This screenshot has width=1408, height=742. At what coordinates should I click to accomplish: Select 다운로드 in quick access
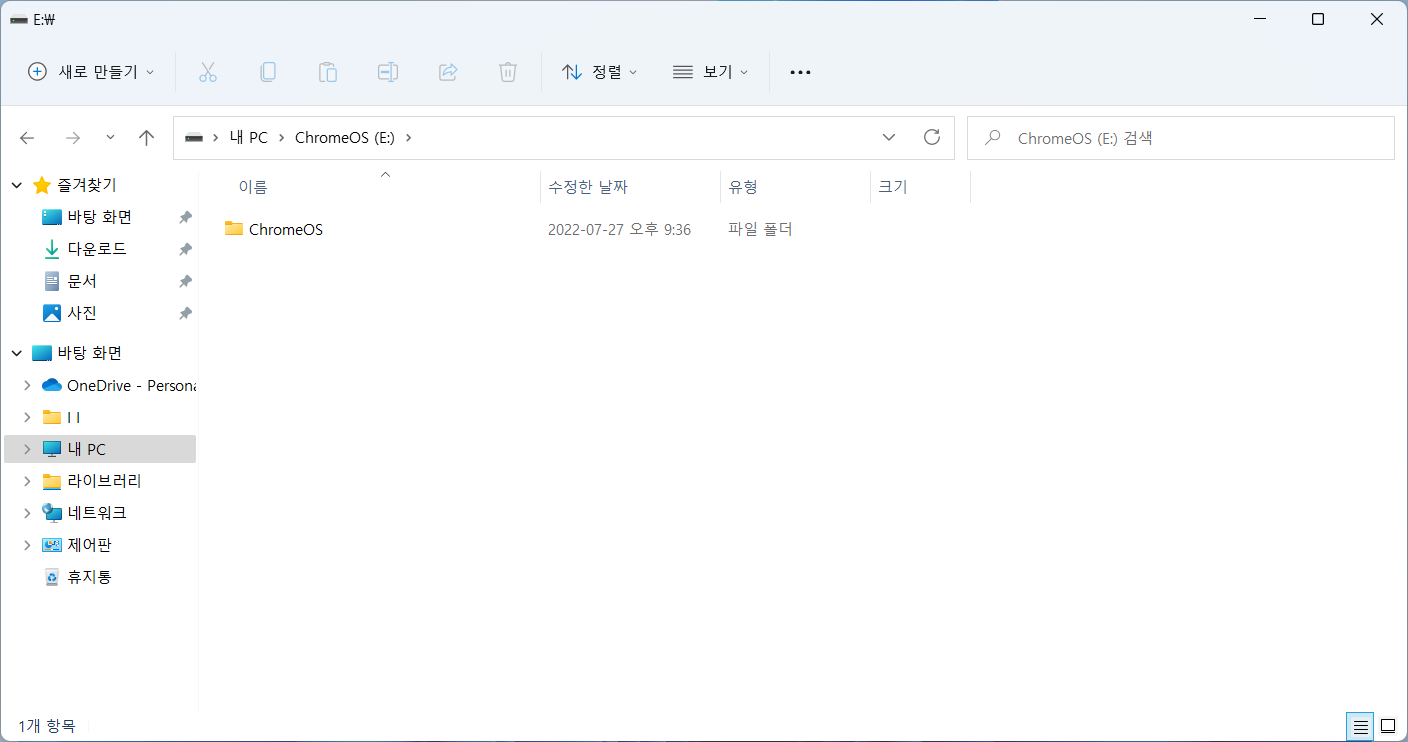coord(97,249)
